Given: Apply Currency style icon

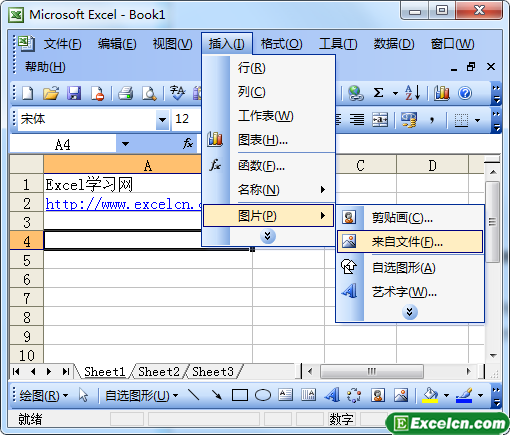Looking at the screenshot, I should point(409,119).
